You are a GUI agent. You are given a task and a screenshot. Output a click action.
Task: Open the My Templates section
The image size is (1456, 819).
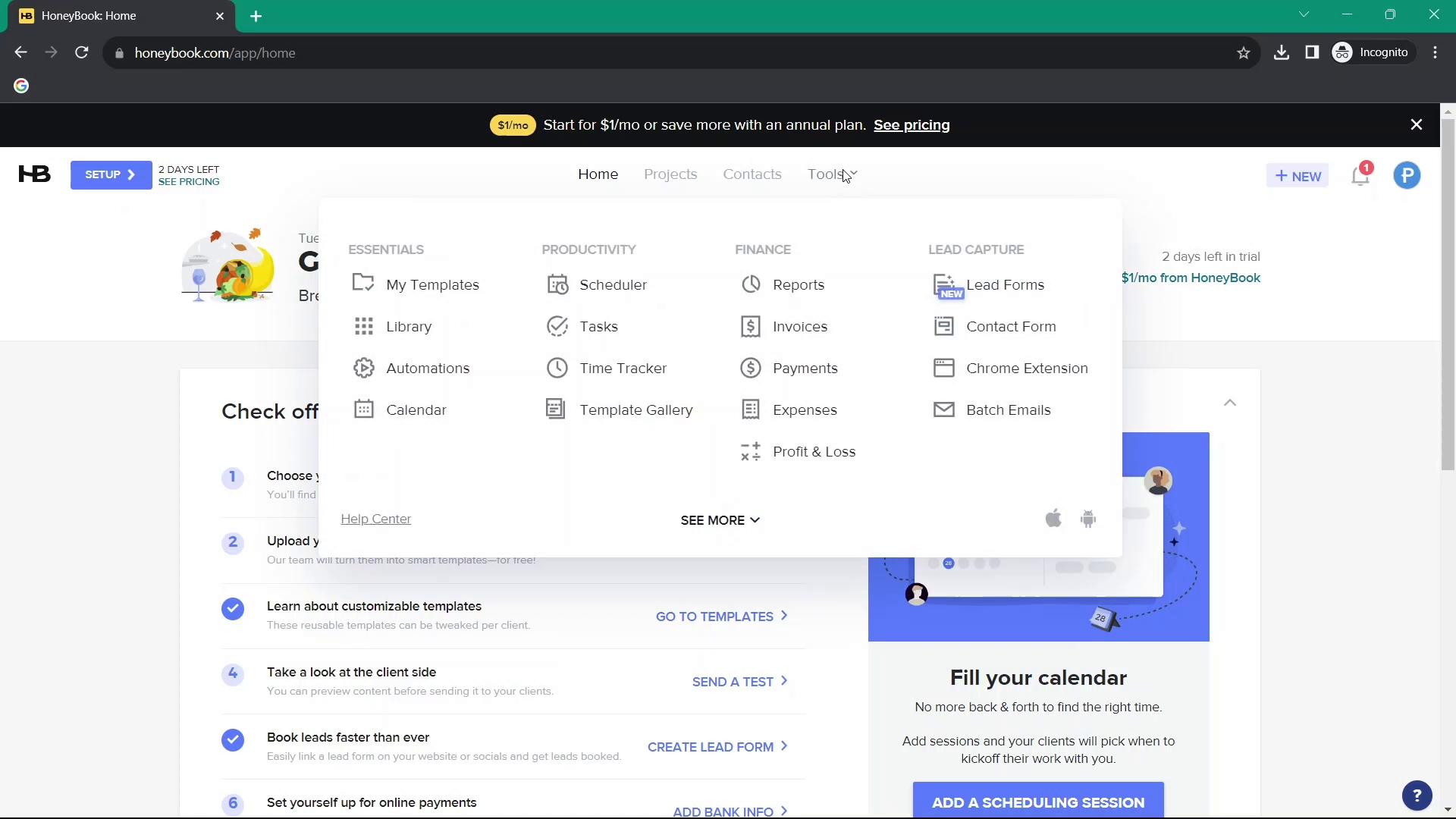click(x=432, y=284)
